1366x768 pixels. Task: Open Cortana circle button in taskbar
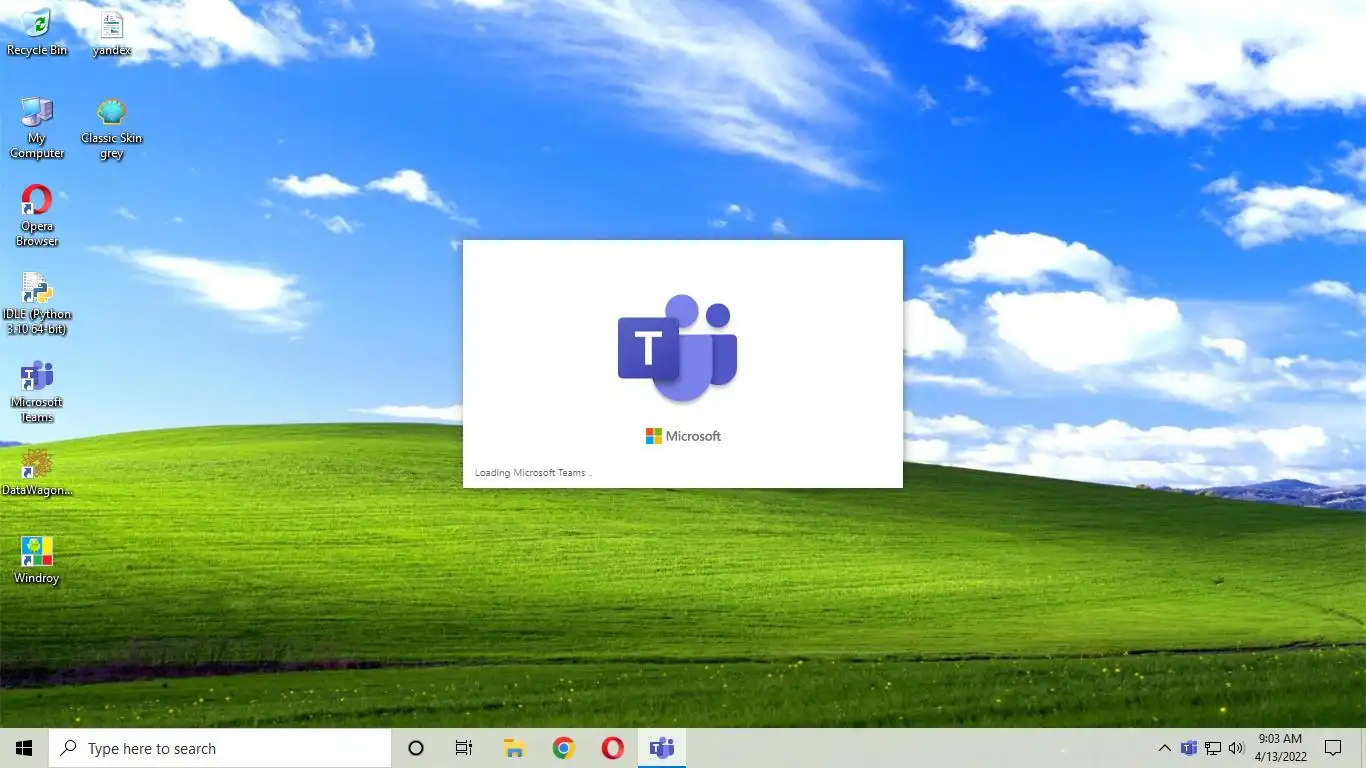point(416,748)
